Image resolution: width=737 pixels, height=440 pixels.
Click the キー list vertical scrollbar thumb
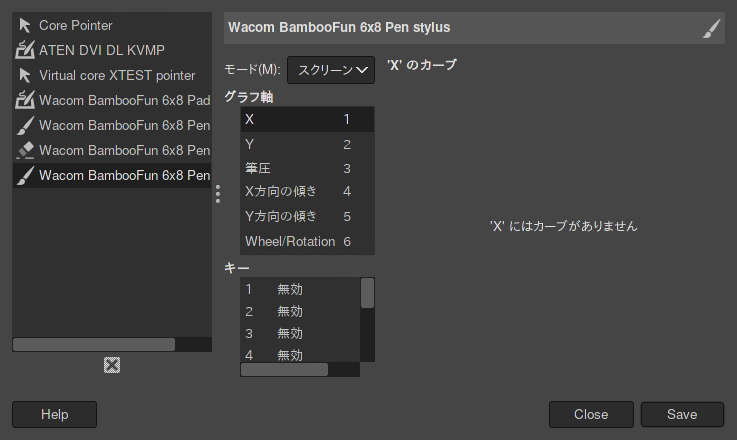368,293
